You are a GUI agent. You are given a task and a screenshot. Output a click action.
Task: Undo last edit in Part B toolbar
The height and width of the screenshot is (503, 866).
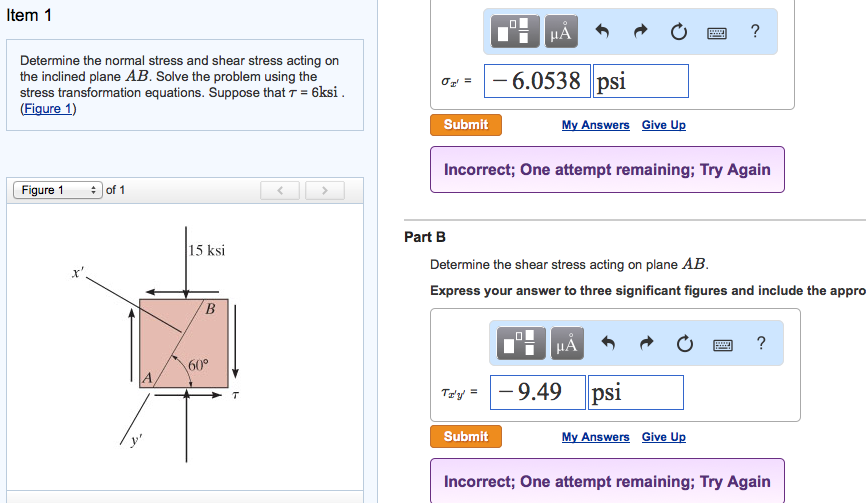point(608,343)
